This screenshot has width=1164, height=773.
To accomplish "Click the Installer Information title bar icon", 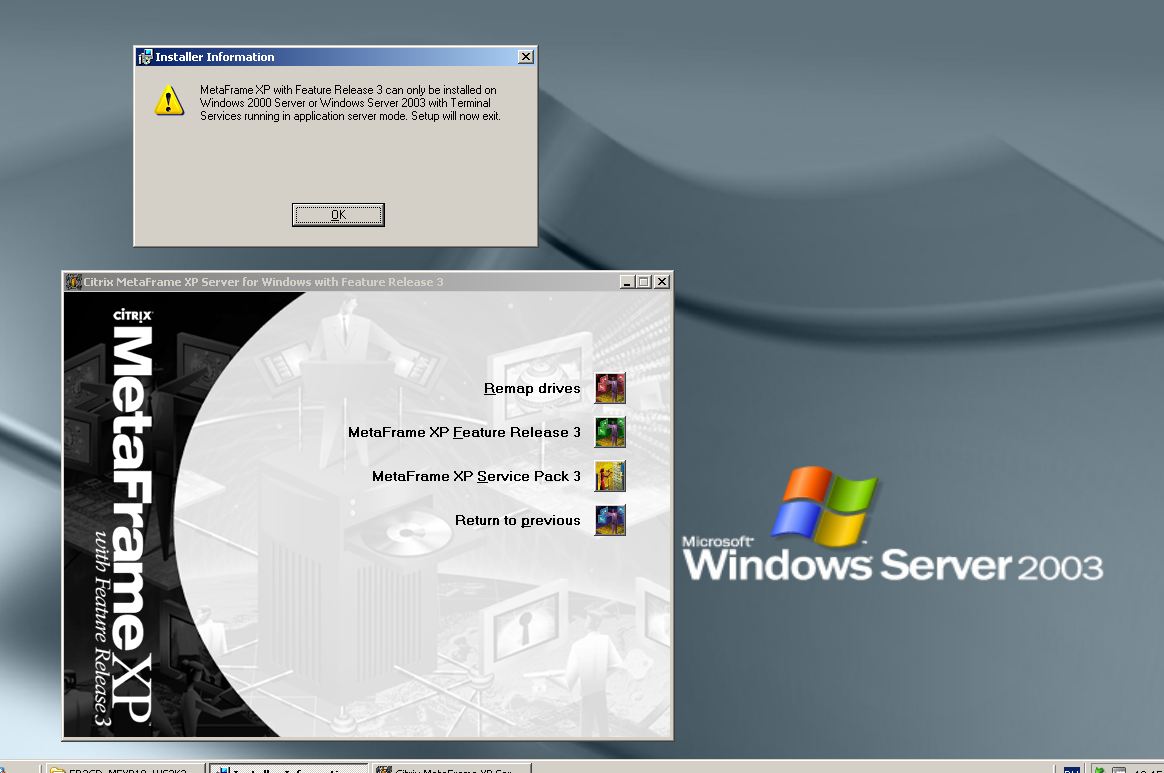I will coord(146,57).
